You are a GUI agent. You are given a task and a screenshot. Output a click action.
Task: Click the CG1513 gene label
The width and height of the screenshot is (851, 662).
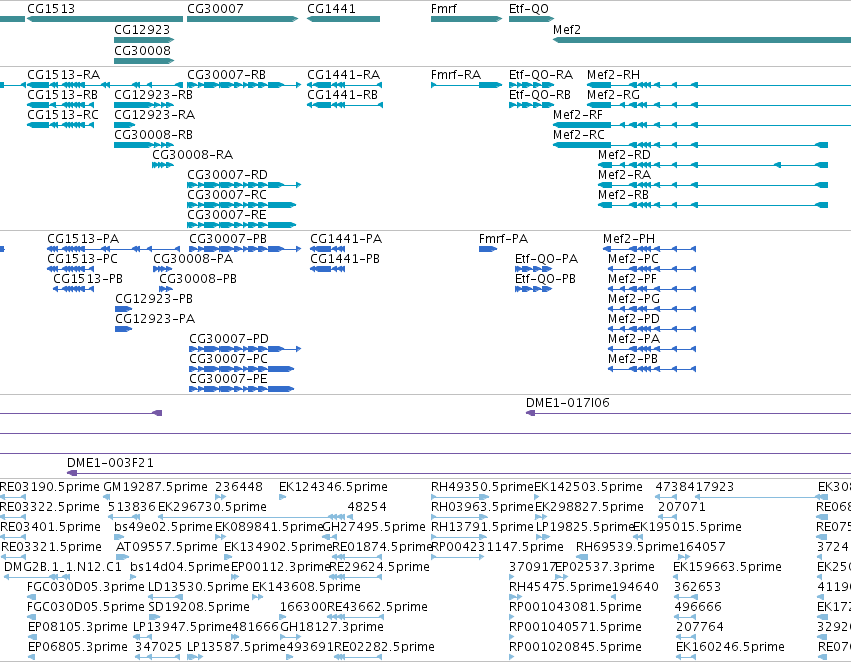pos(51,9)
